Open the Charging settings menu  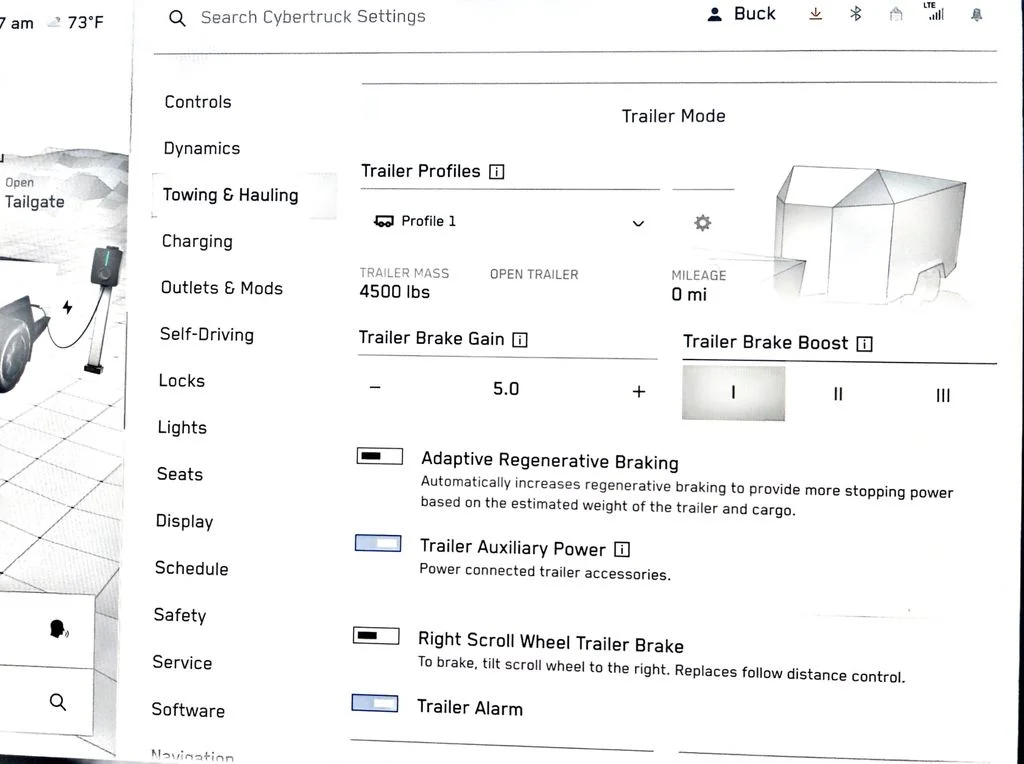point(197,241)
